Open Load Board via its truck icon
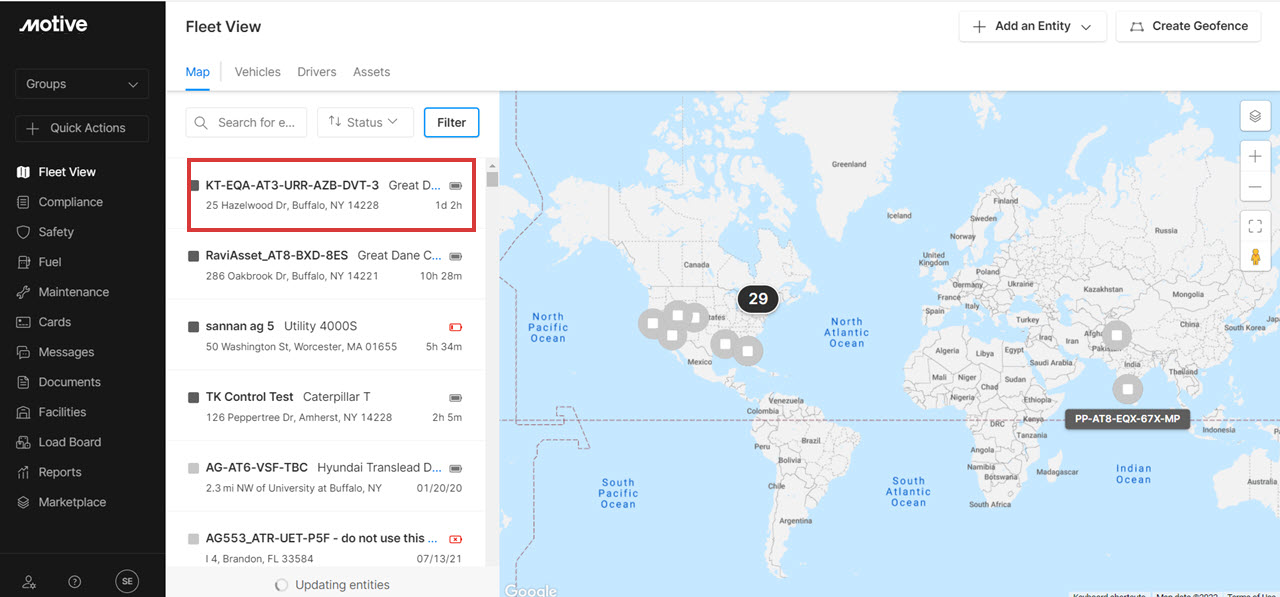Viewport: 1280px width, 597px height. click(x=24, y=442)
